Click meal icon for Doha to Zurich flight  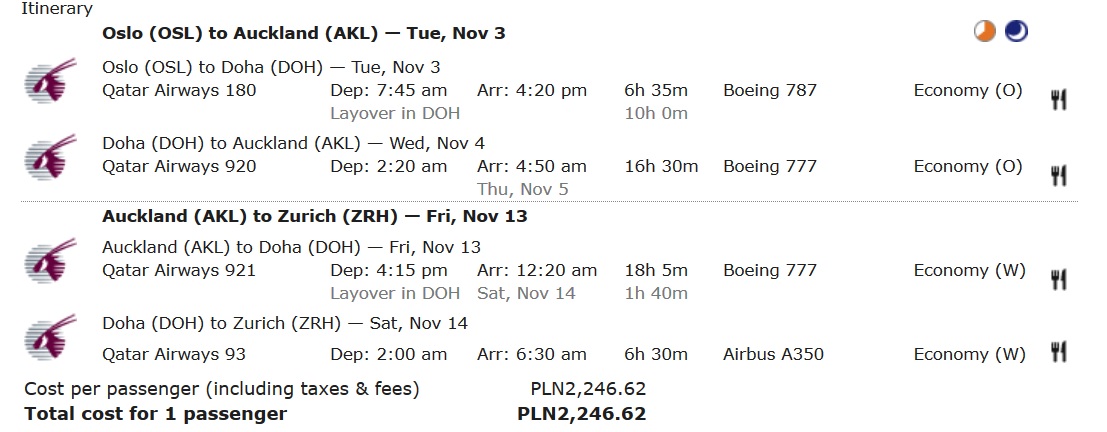click(x=1058, y=352)
